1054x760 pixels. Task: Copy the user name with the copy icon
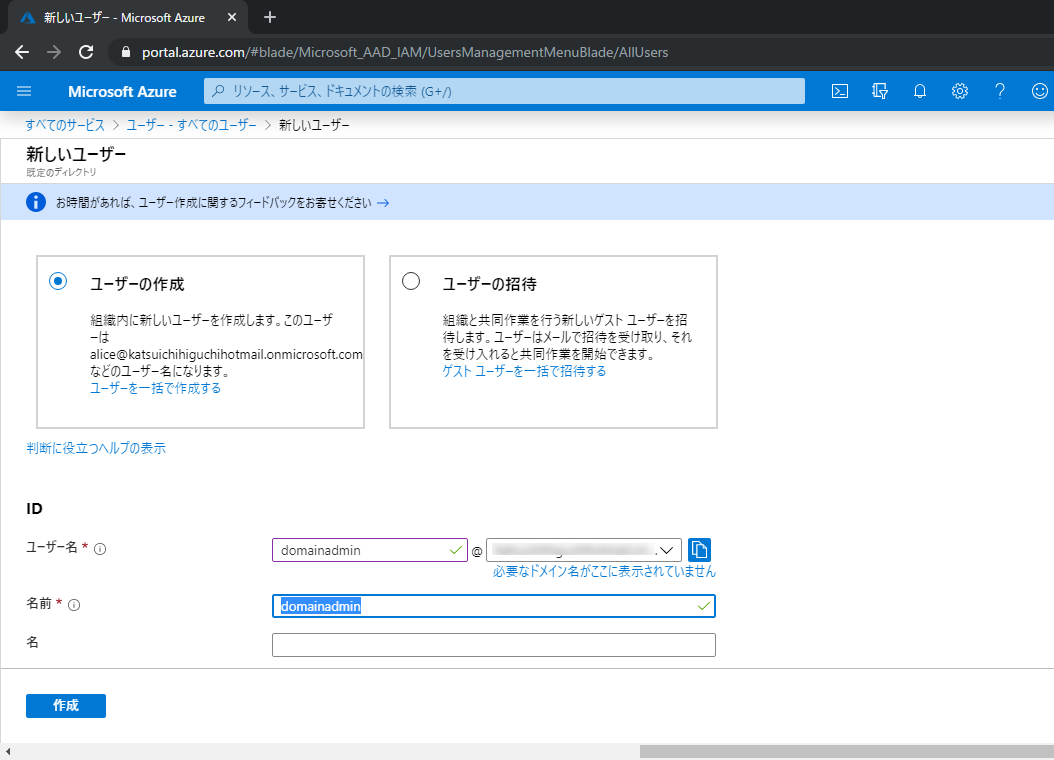699,550
